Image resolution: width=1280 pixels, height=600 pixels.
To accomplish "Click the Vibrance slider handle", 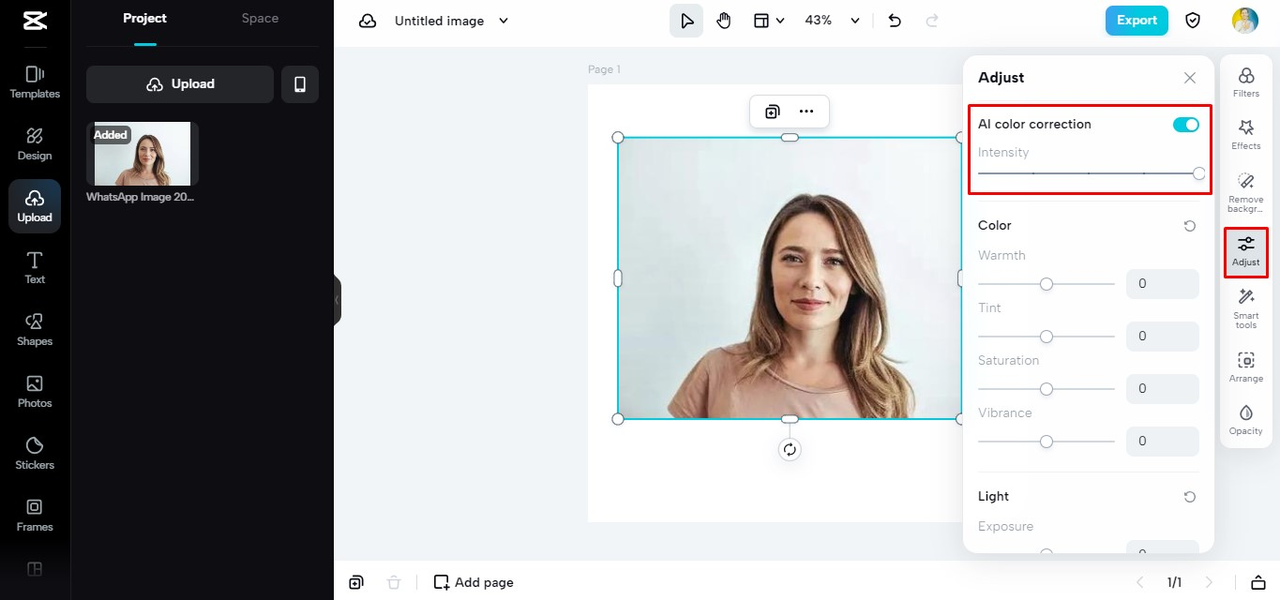I will [1046, 441].
